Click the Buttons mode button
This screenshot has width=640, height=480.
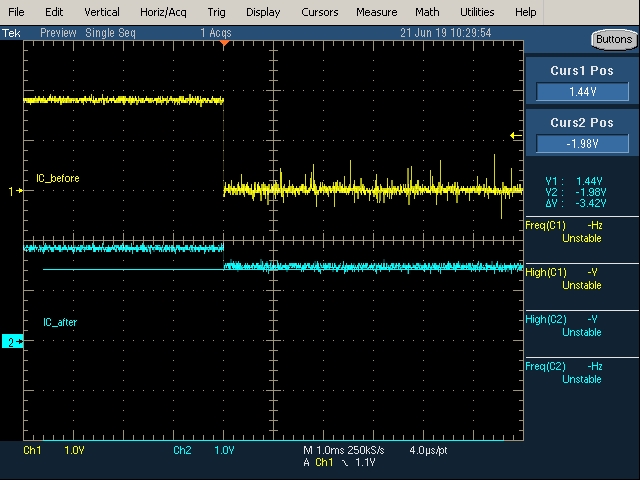tap(614, 39)
